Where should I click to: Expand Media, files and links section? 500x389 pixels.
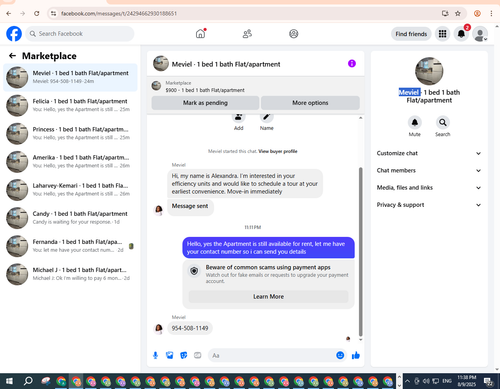point(429,188)
